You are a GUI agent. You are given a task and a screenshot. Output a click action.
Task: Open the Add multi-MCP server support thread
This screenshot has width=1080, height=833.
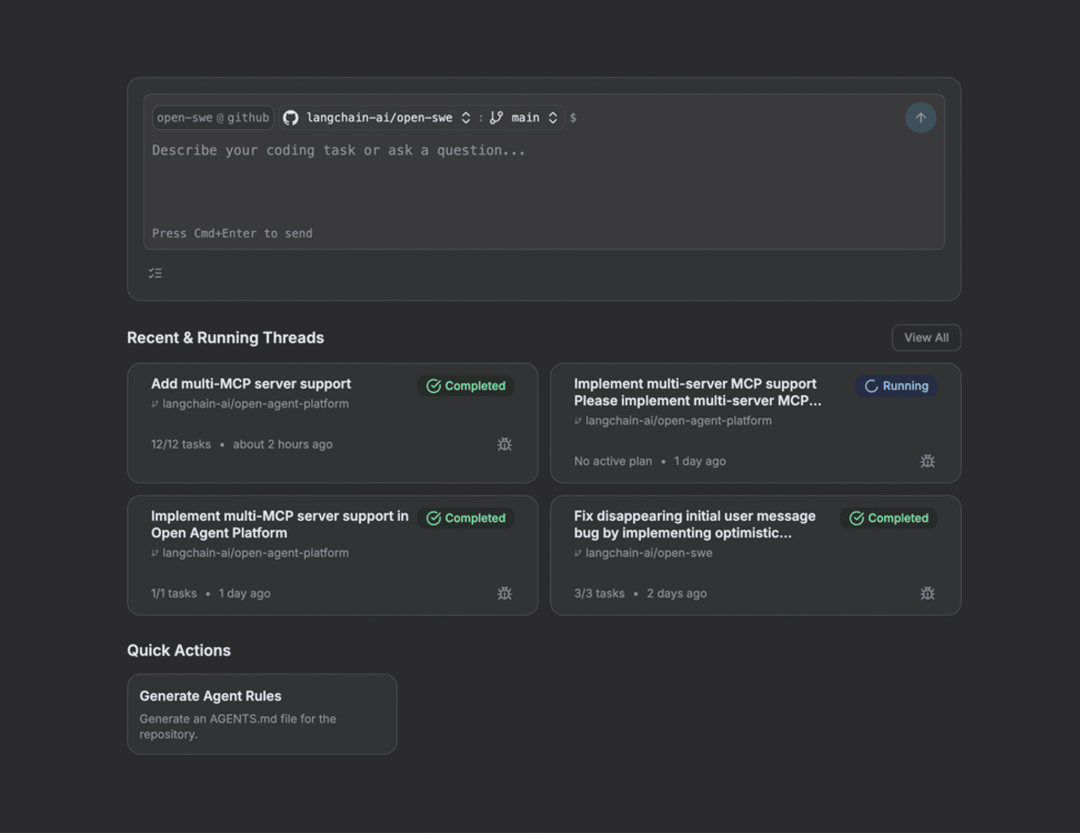click(333, 423)
